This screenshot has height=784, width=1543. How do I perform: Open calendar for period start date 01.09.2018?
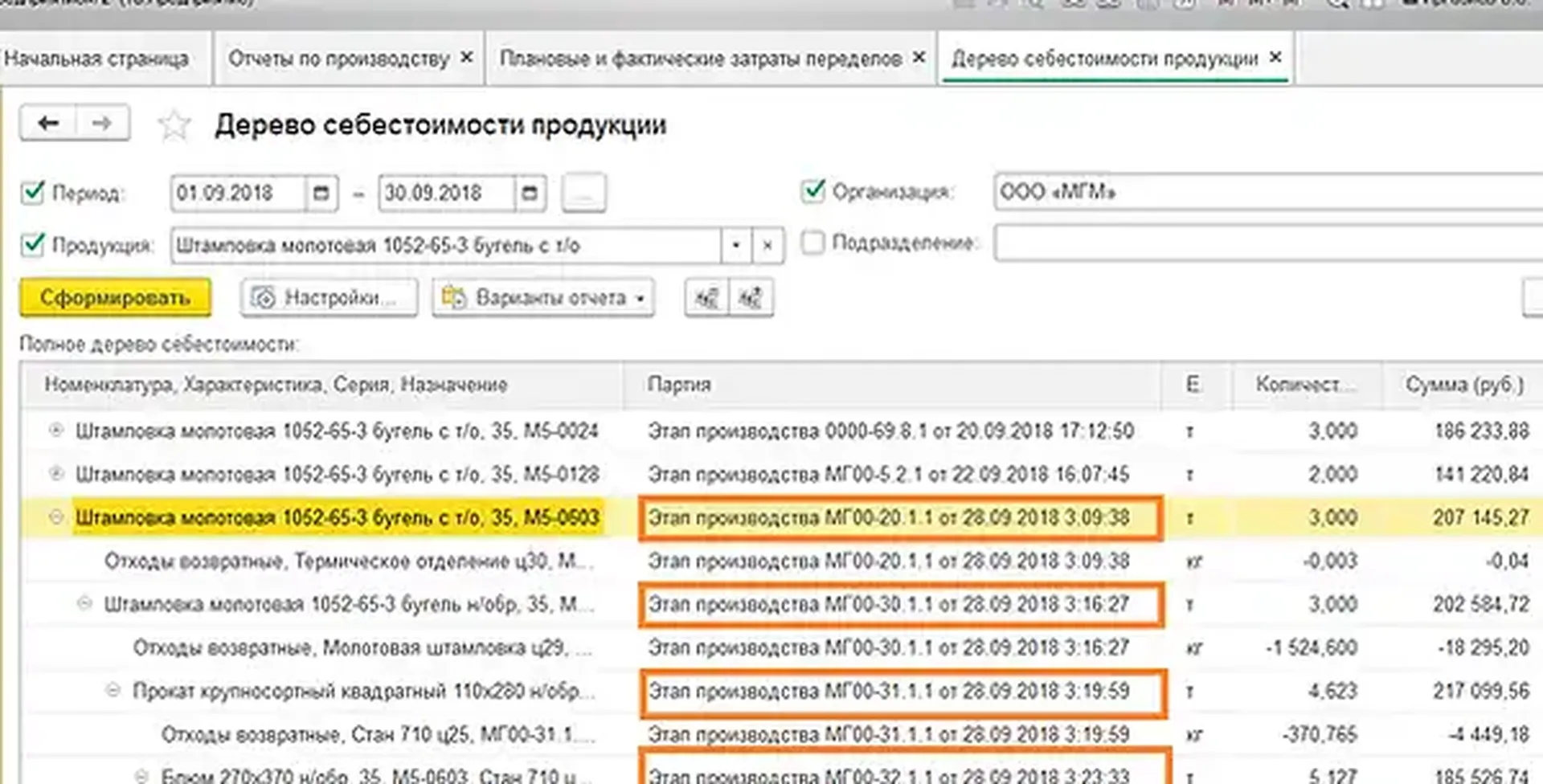tap(321, 194)
